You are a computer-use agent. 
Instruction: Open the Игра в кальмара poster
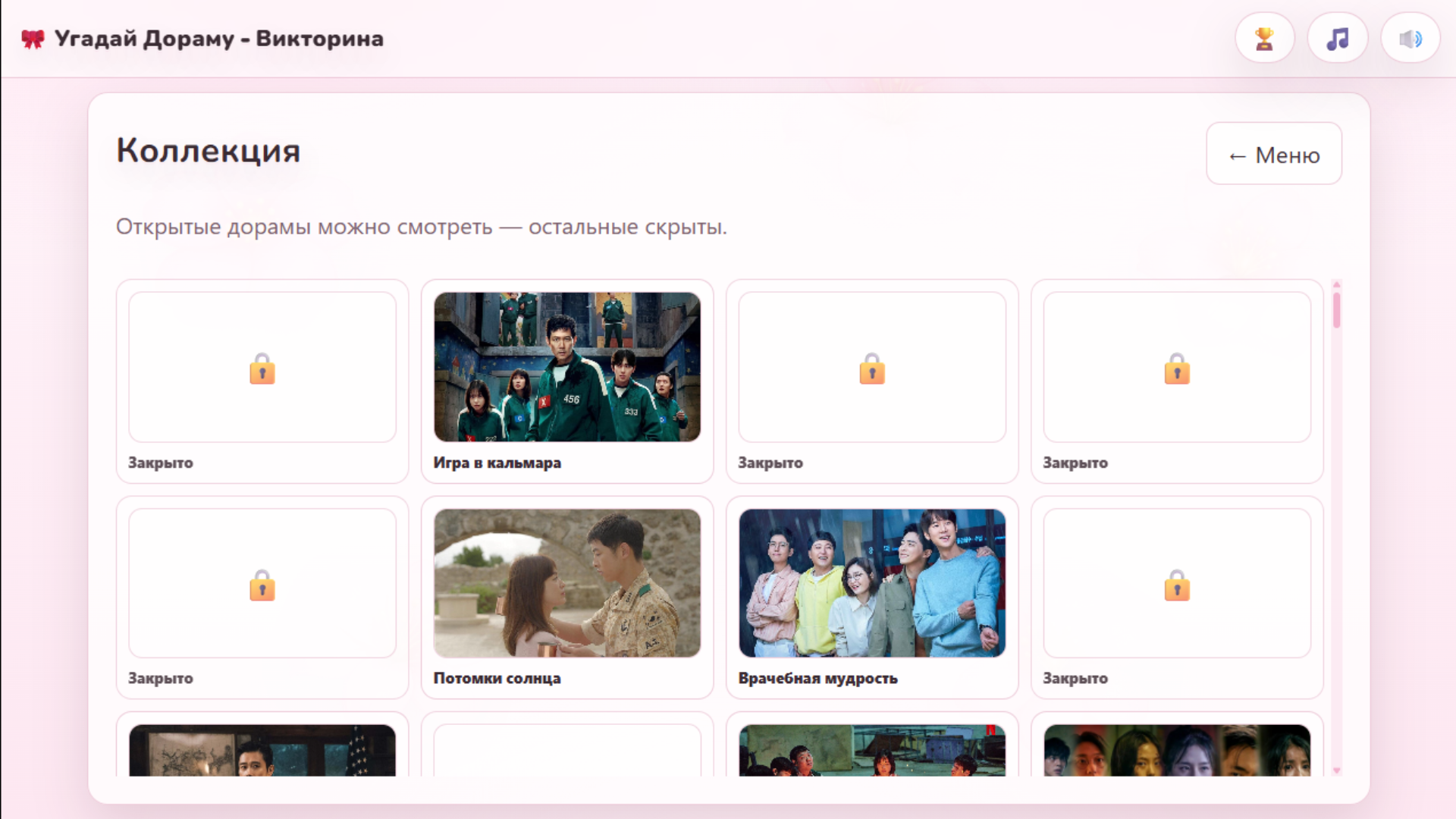pos(567,367)
